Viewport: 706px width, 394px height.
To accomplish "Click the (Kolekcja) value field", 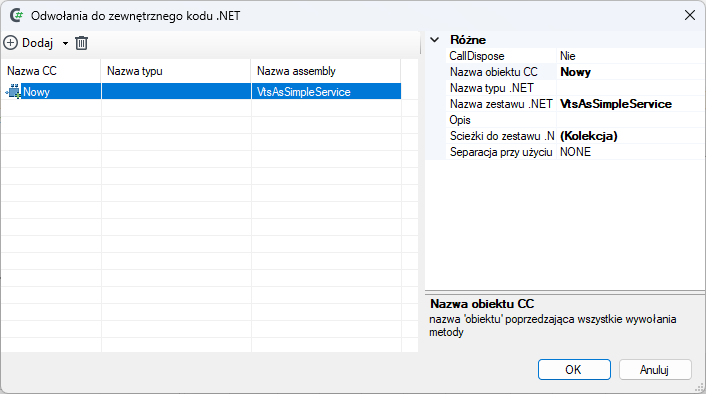I will [630, 136].
